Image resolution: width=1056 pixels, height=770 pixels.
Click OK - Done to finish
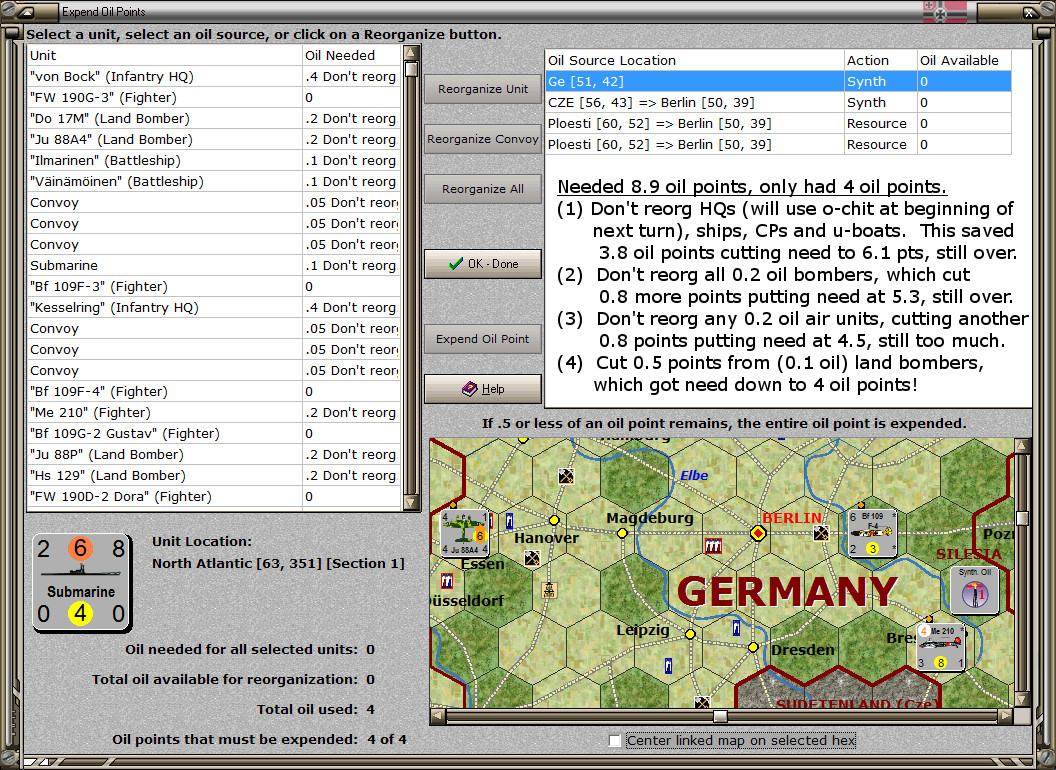click(483, 263)
